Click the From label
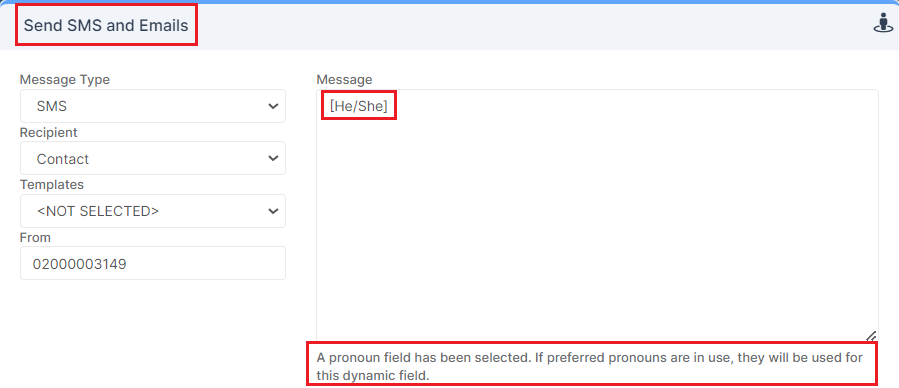 36,237
